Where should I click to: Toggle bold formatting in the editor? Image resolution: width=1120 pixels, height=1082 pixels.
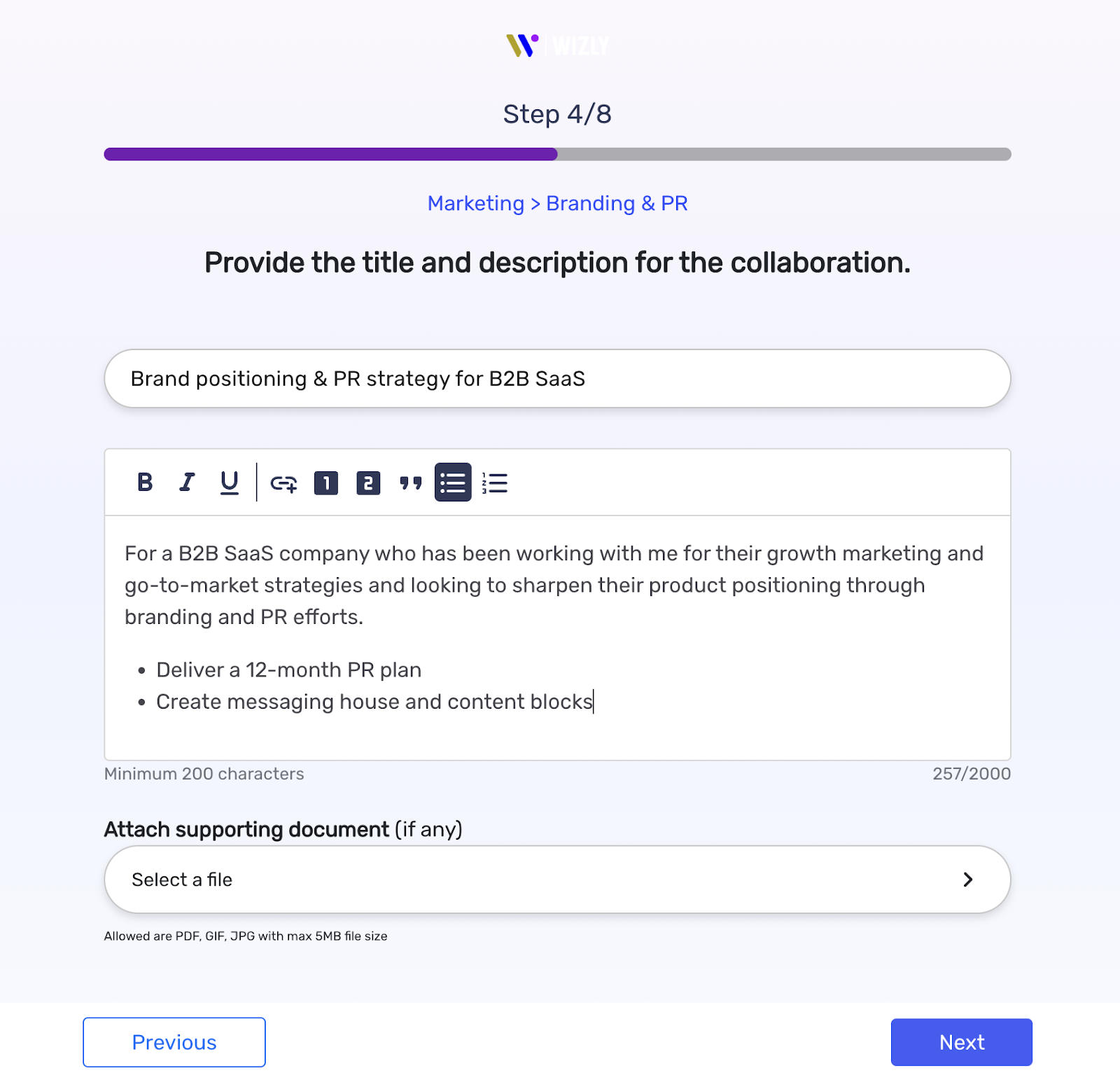145,483
